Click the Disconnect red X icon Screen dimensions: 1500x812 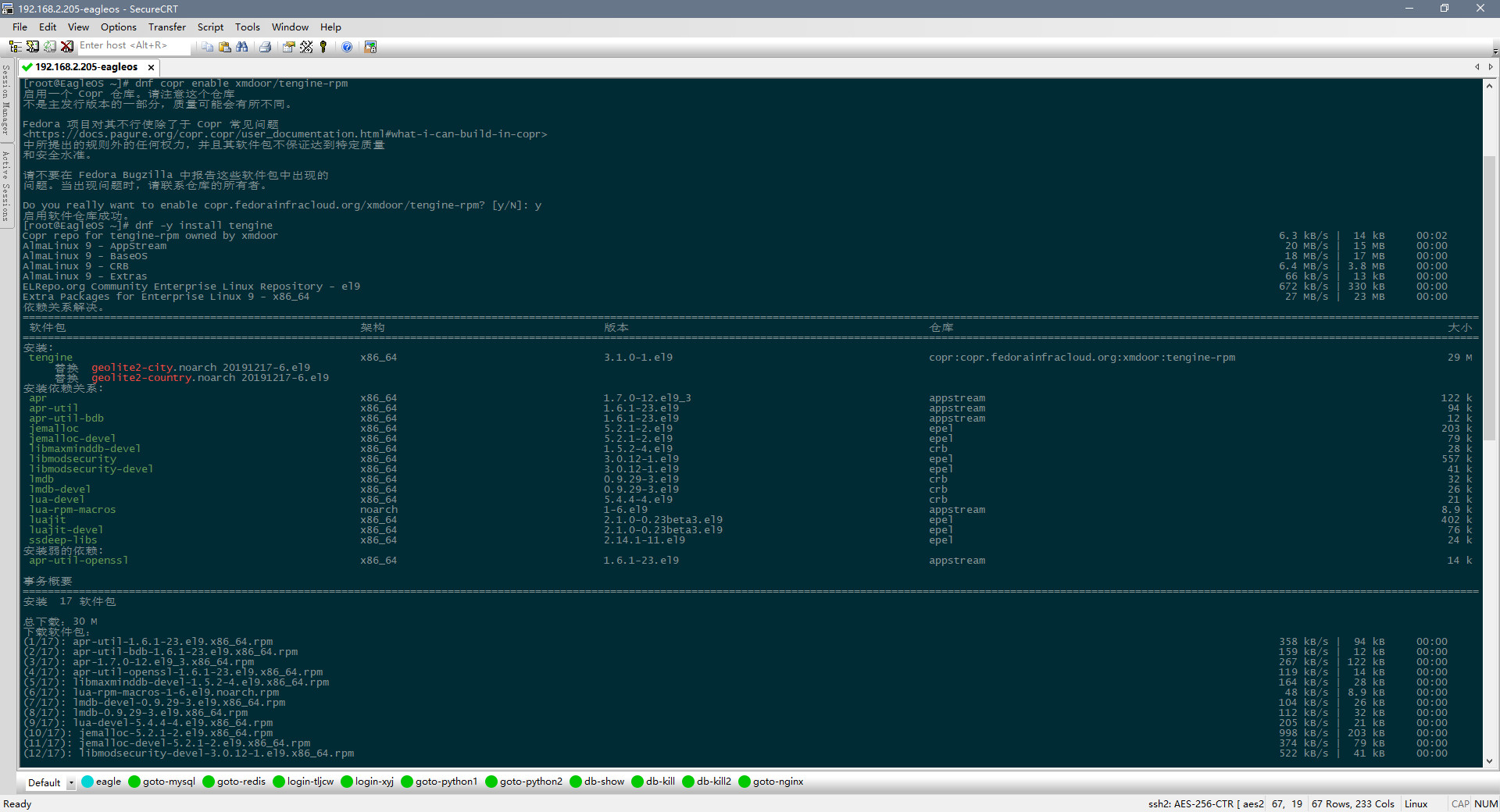tap(68, 46)
